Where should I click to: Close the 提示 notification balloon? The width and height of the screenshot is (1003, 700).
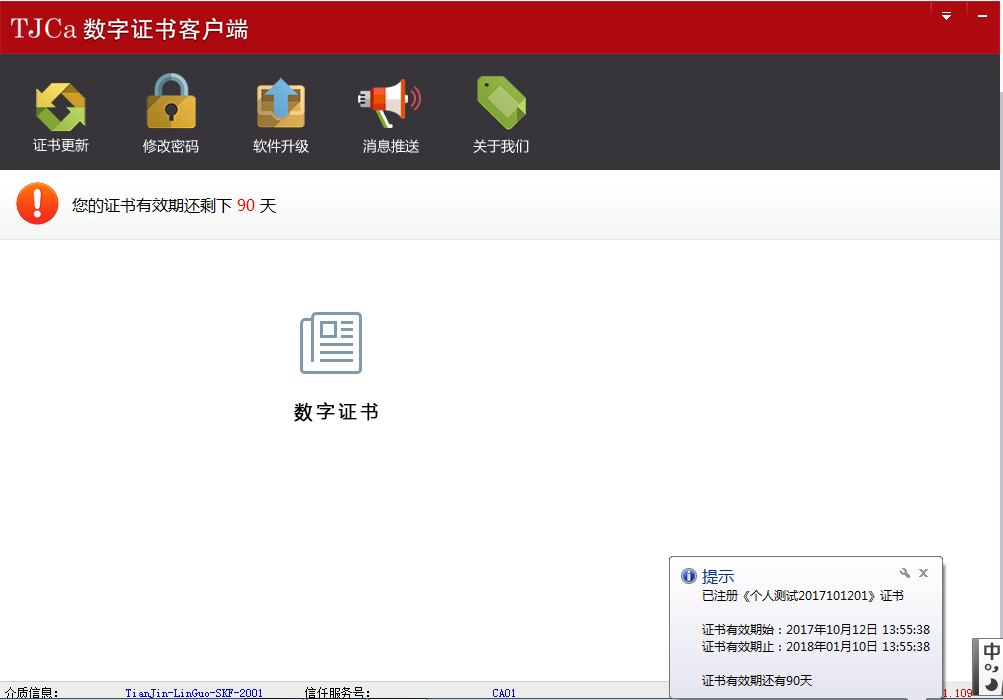coord(923,573)
